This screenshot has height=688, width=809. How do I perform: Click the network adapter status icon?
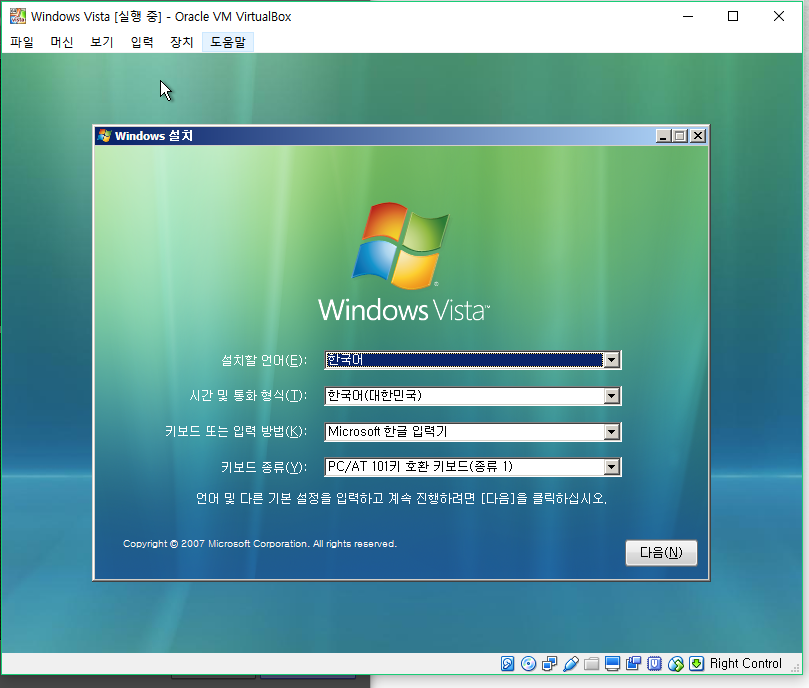(549, 664)
